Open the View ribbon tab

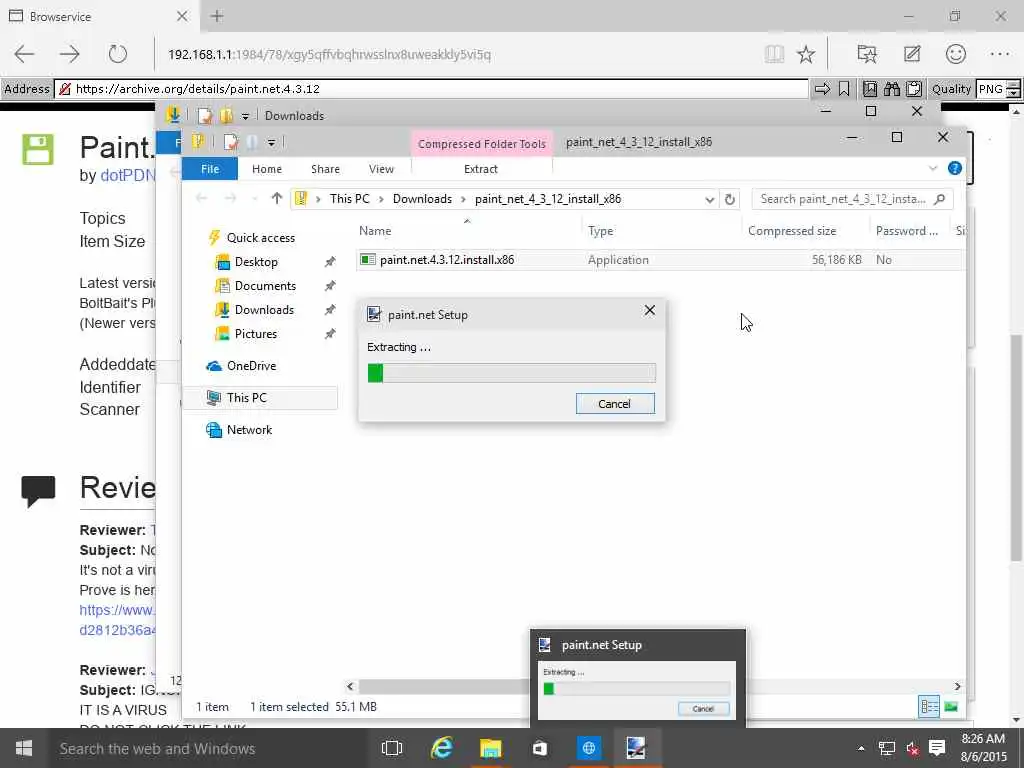pyautogui.click(x=381, y=168)
